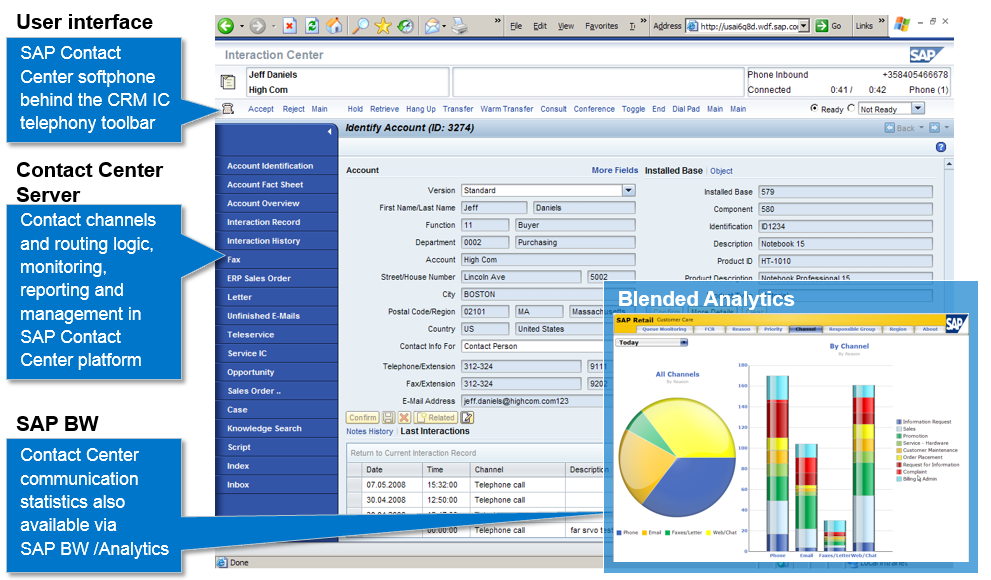Click the Phone blue legend swatch

pos(619,533)
